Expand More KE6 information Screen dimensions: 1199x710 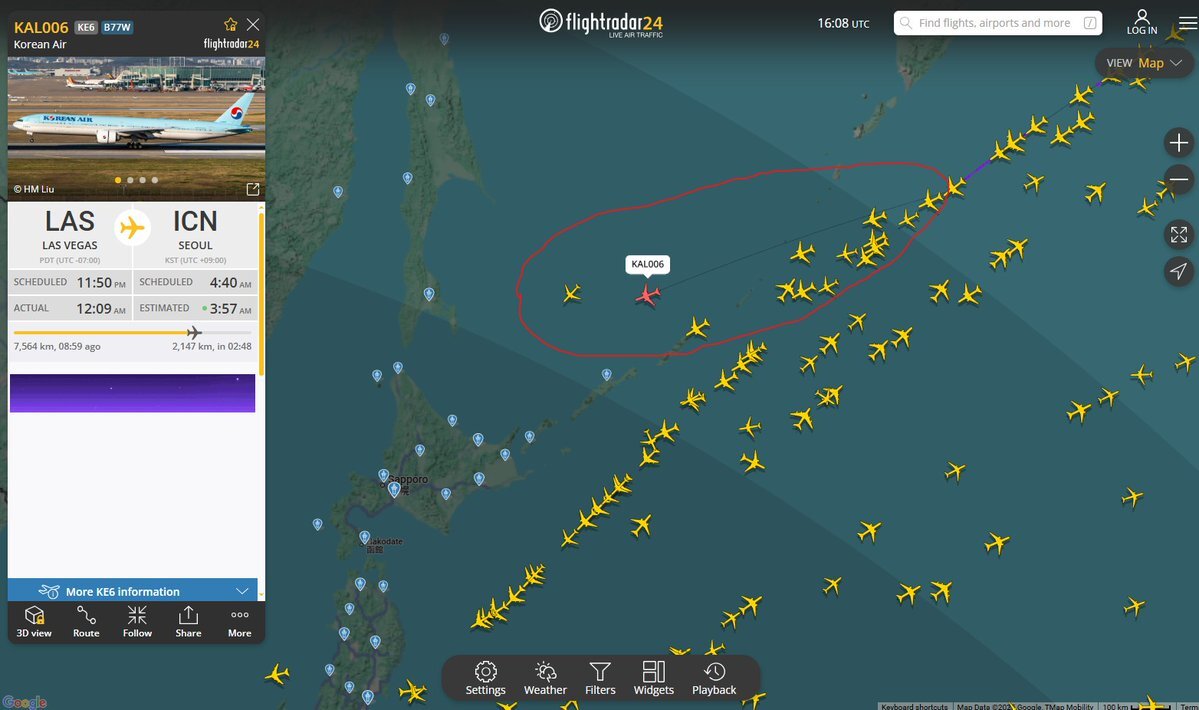(136, 591)
